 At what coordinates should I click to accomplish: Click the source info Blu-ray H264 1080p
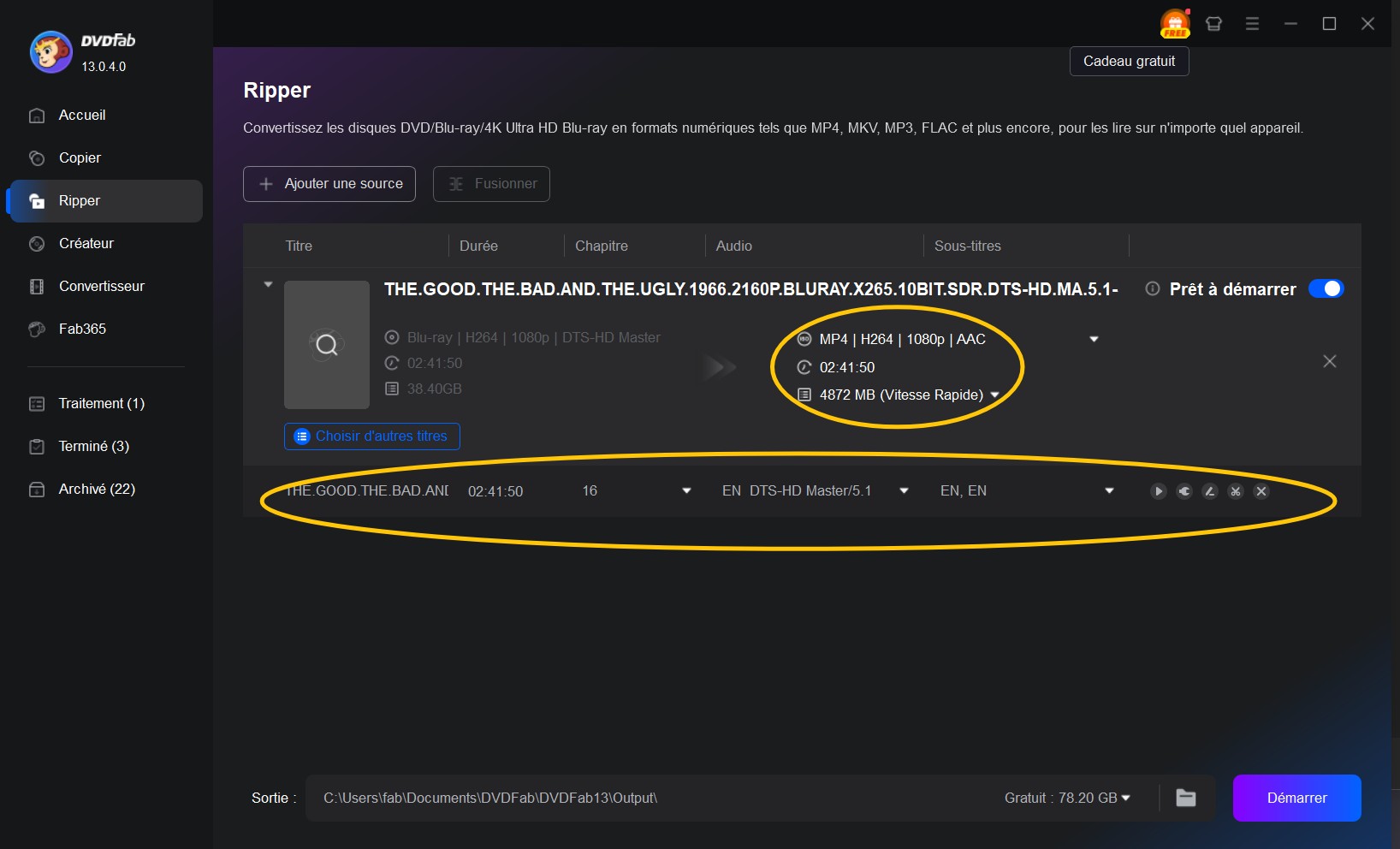pos(534,338)
